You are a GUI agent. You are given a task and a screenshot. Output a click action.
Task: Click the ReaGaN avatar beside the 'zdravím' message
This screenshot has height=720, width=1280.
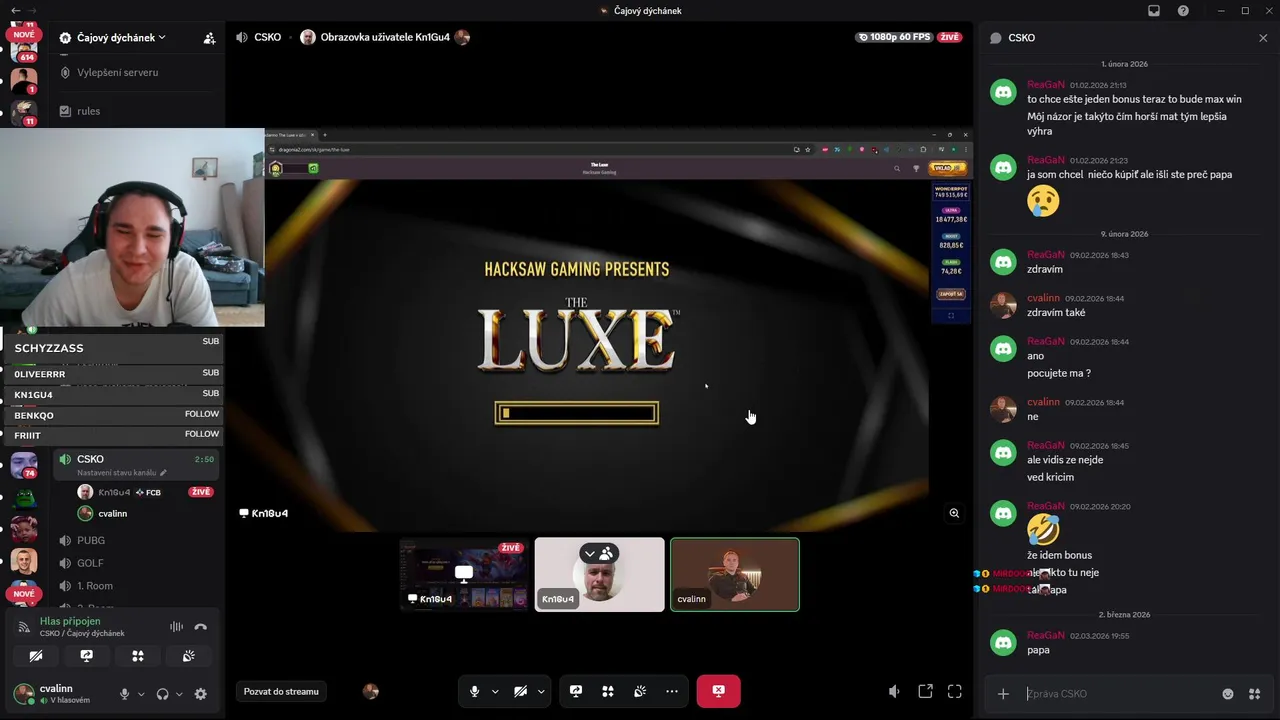click(x=1003, y=262)
